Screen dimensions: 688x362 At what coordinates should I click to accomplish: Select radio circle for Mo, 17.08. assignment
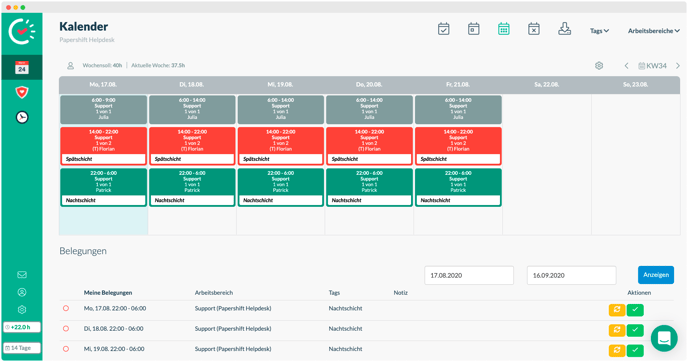[x=66, y=308]
